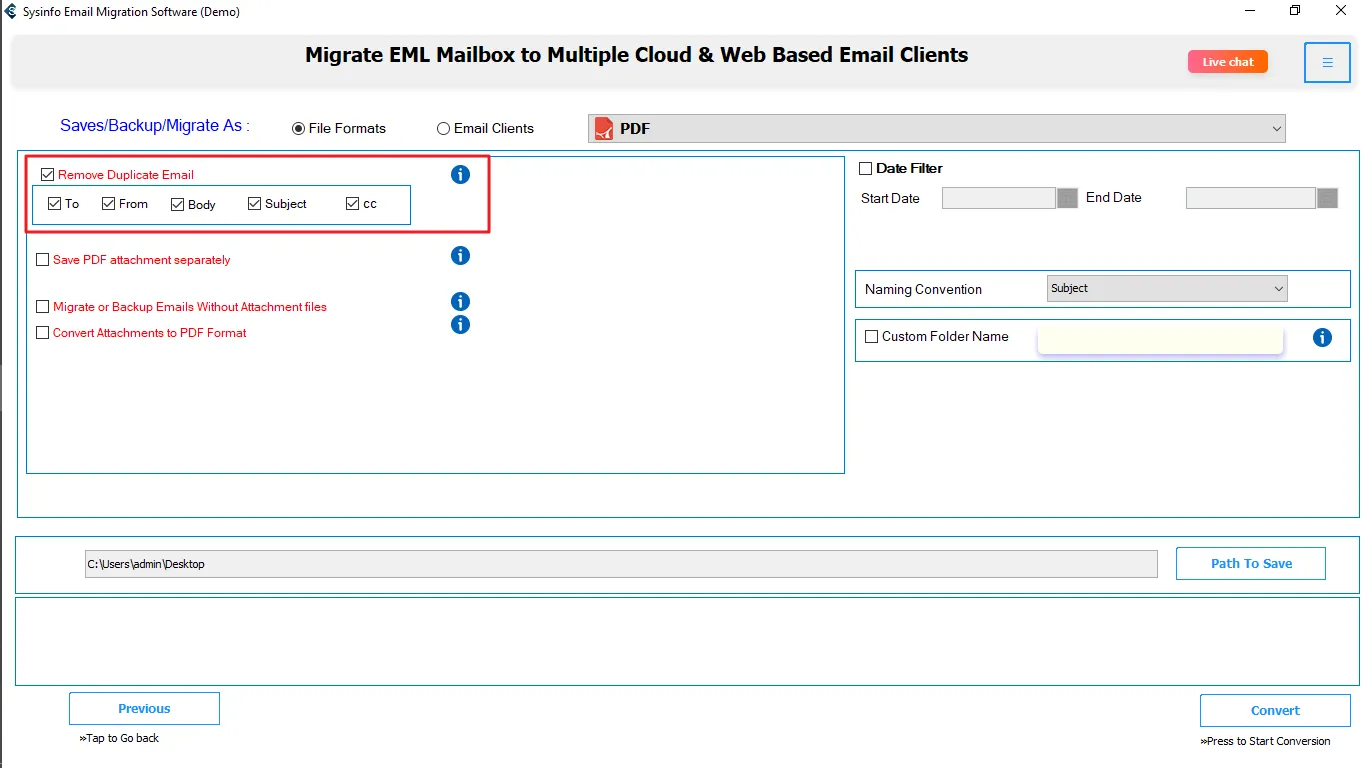Check the Custom Folder Name option
The image size is (1366, 768).
pos(872,337)
